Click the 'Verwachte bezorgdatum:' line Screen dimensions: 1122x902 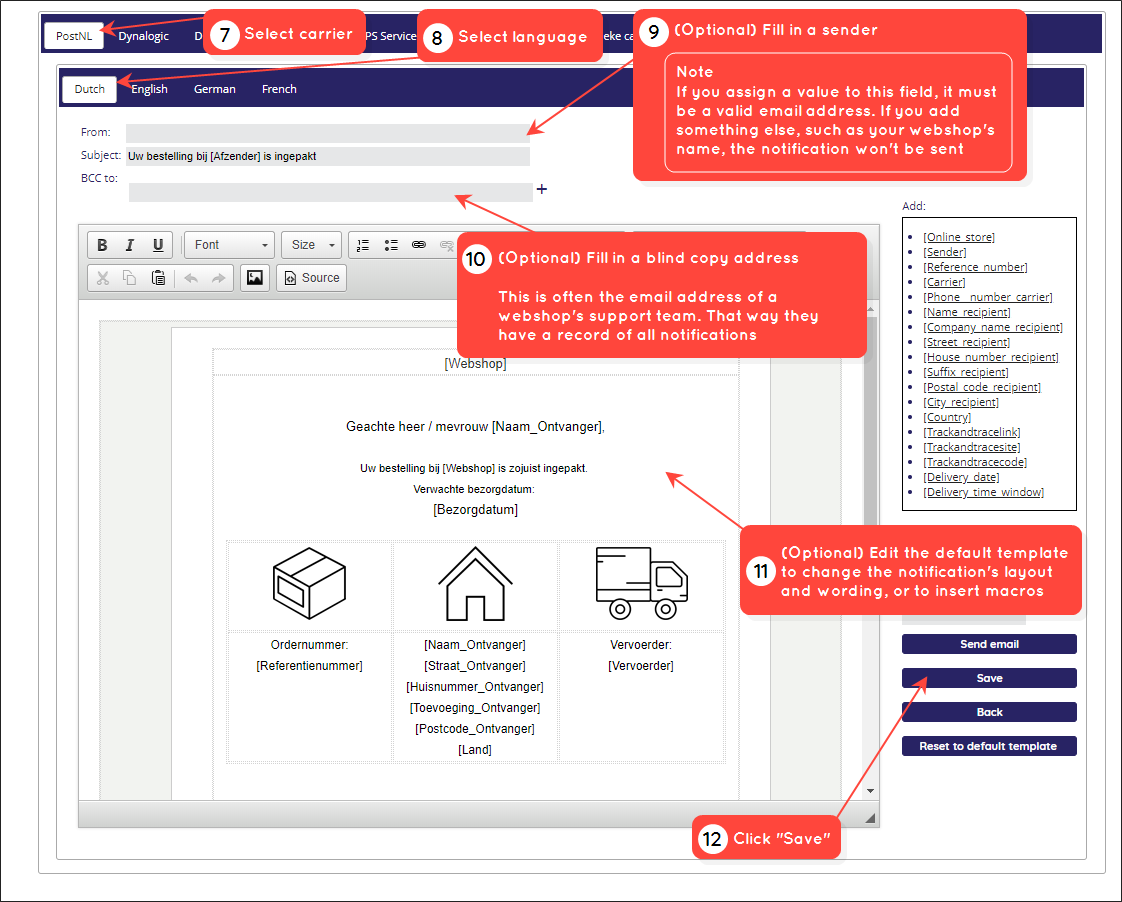tap(474, 489)
